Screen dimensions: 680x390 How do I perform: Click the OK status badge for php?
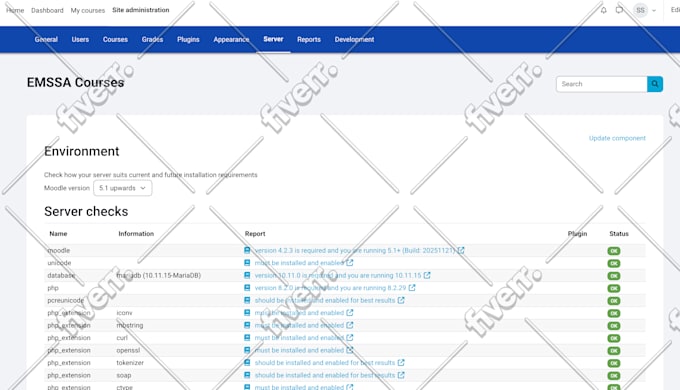pos(614,288)
